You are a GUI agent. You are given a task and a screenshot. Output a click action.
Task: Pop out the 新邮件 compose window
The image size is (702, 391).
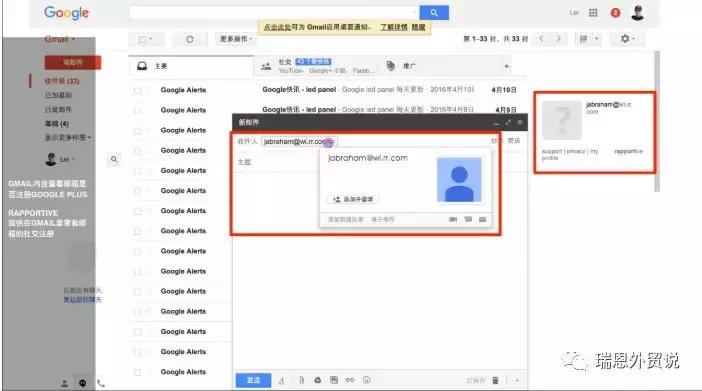pos(508,122)
